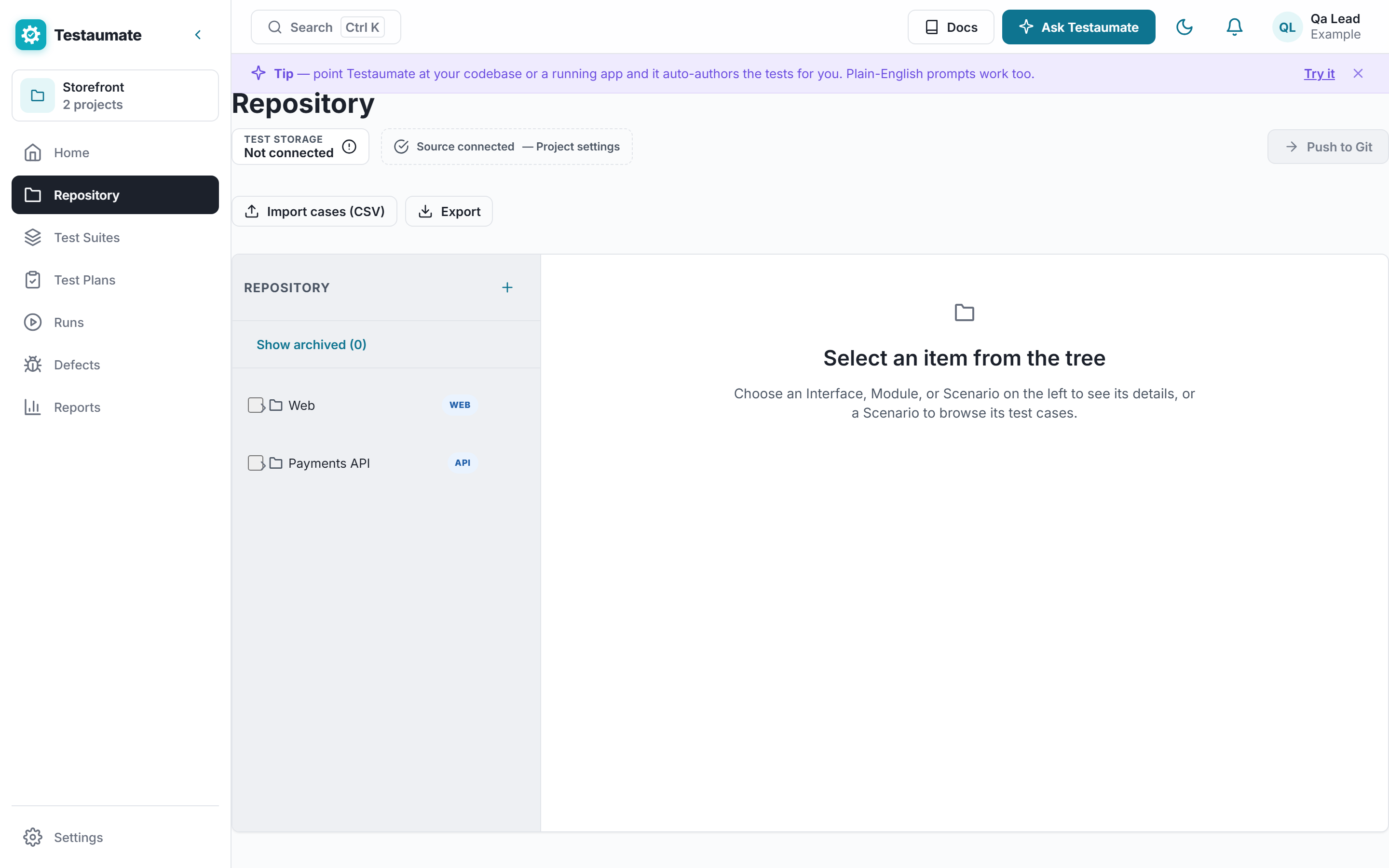Click the Test Suites layers icon
This screenshot has height=868, width=1389.
coord(33,238)
